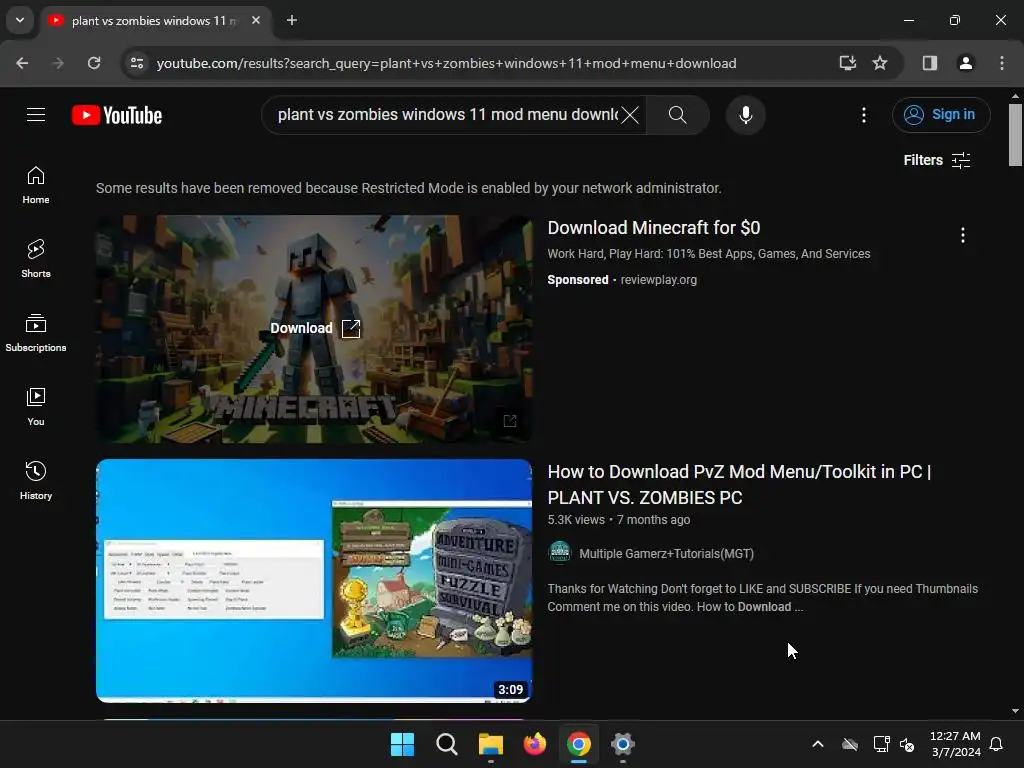Open YouTube settings three-dot menu
This screenshot has width=1024, height=768.
863,115
